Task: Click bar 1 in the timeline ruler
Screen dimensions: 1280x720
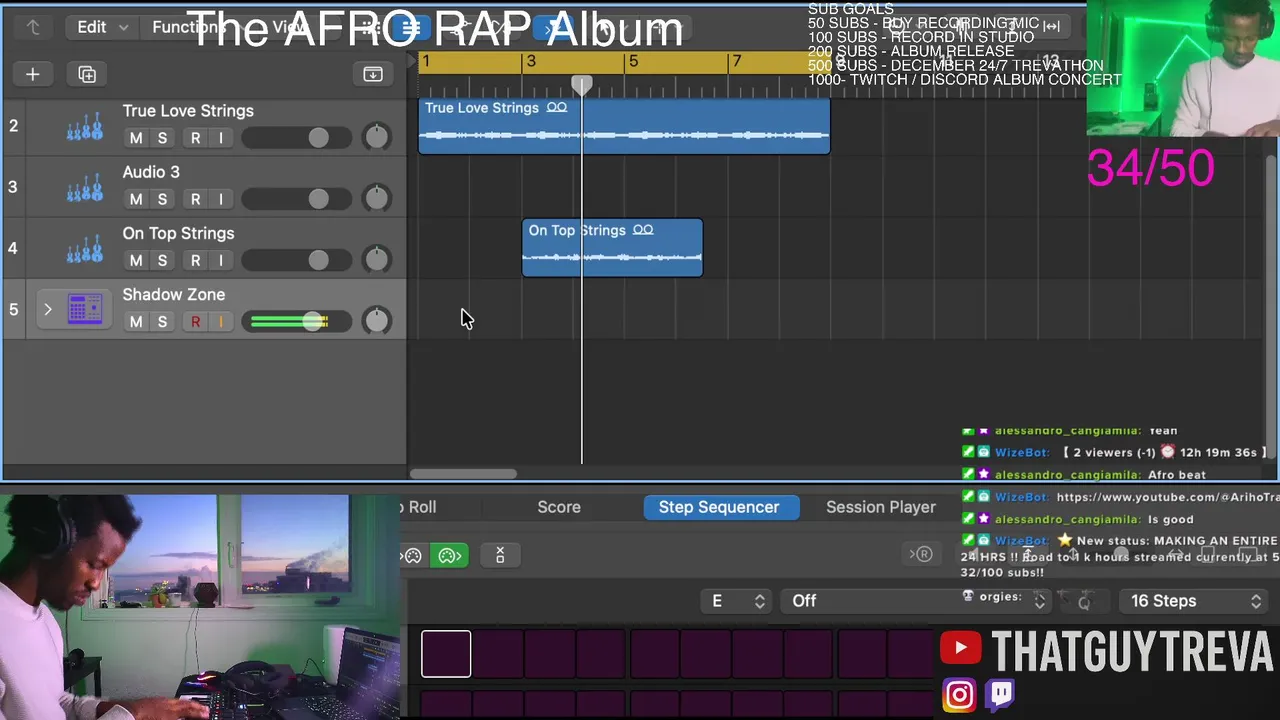Action: [426, 62]
